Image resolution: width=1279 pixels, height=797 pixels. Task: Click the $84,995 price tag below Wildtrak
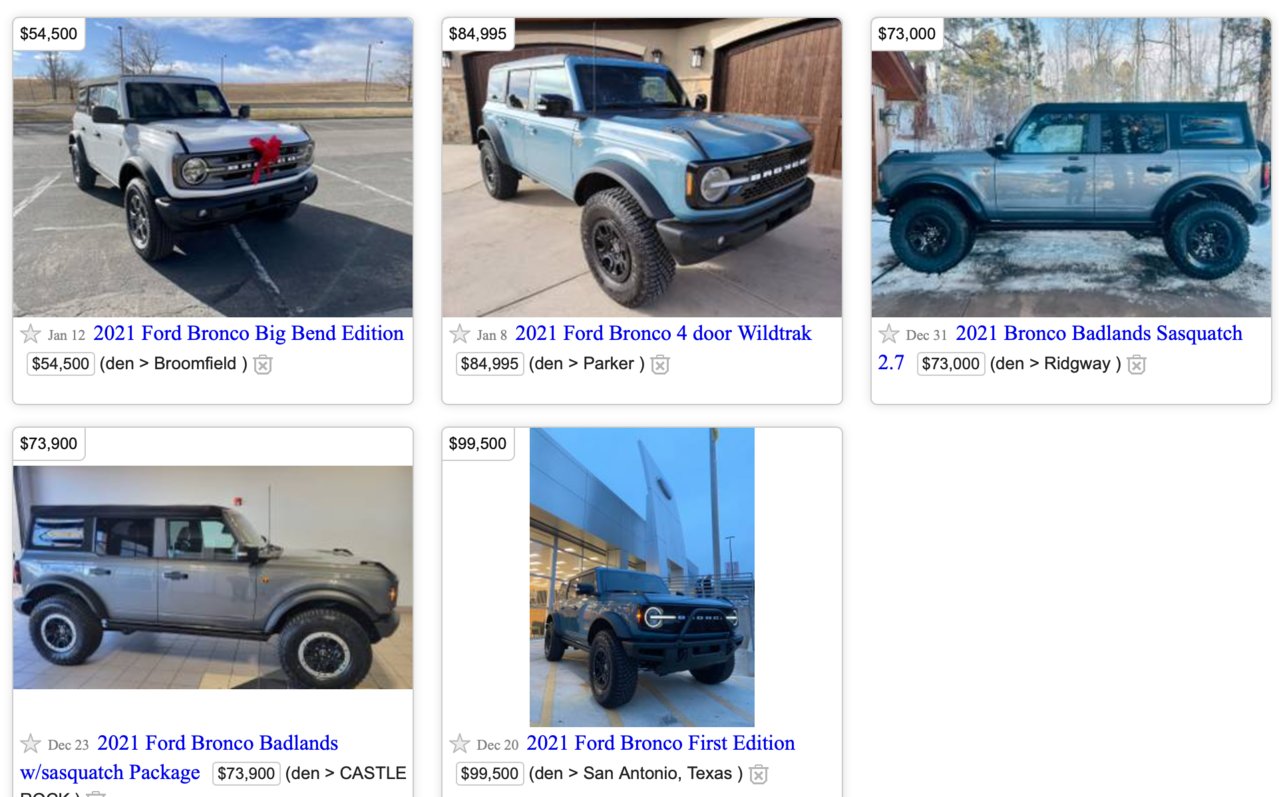coord(490,364)
